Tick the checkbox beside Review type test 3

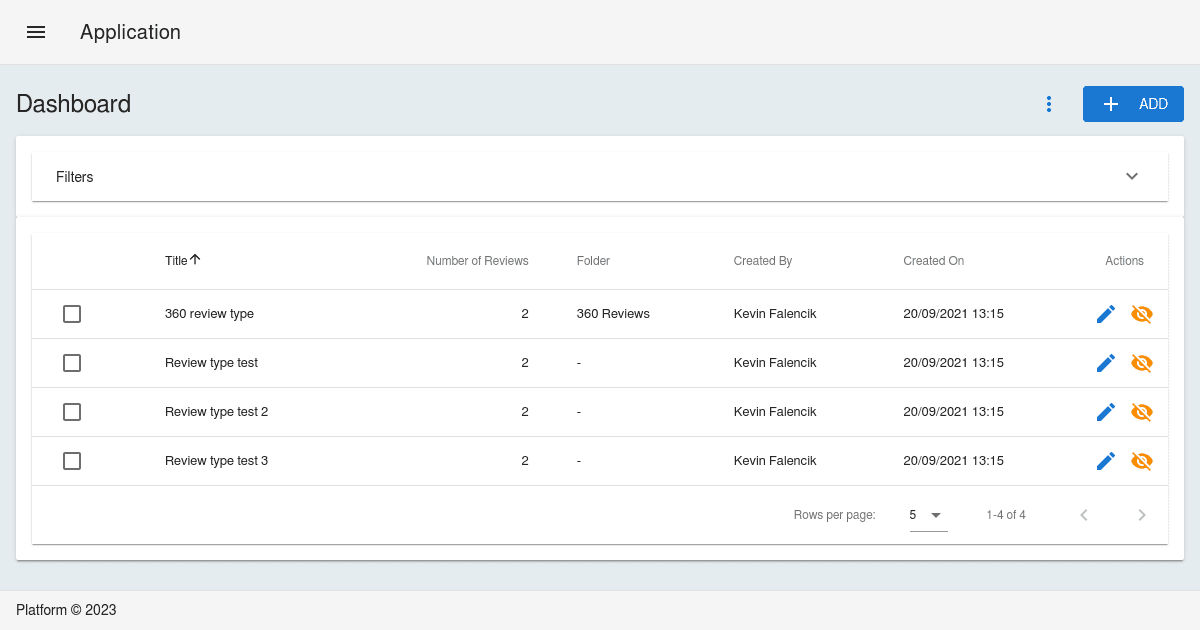[x=71, y=461]
